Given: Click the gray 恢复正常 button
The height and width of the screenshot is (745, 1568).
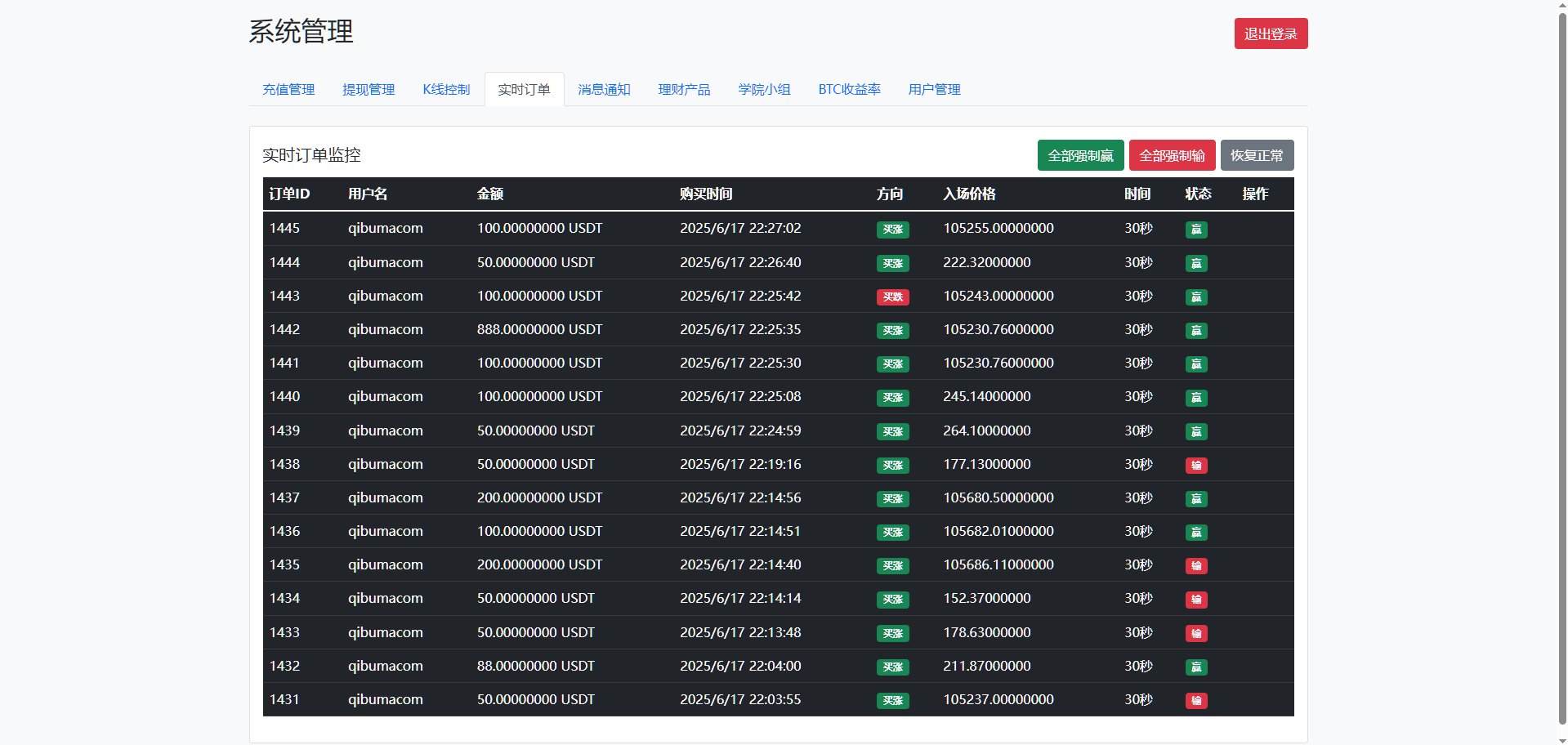Looking at the screenshot, I should (x=1256, y=155).
